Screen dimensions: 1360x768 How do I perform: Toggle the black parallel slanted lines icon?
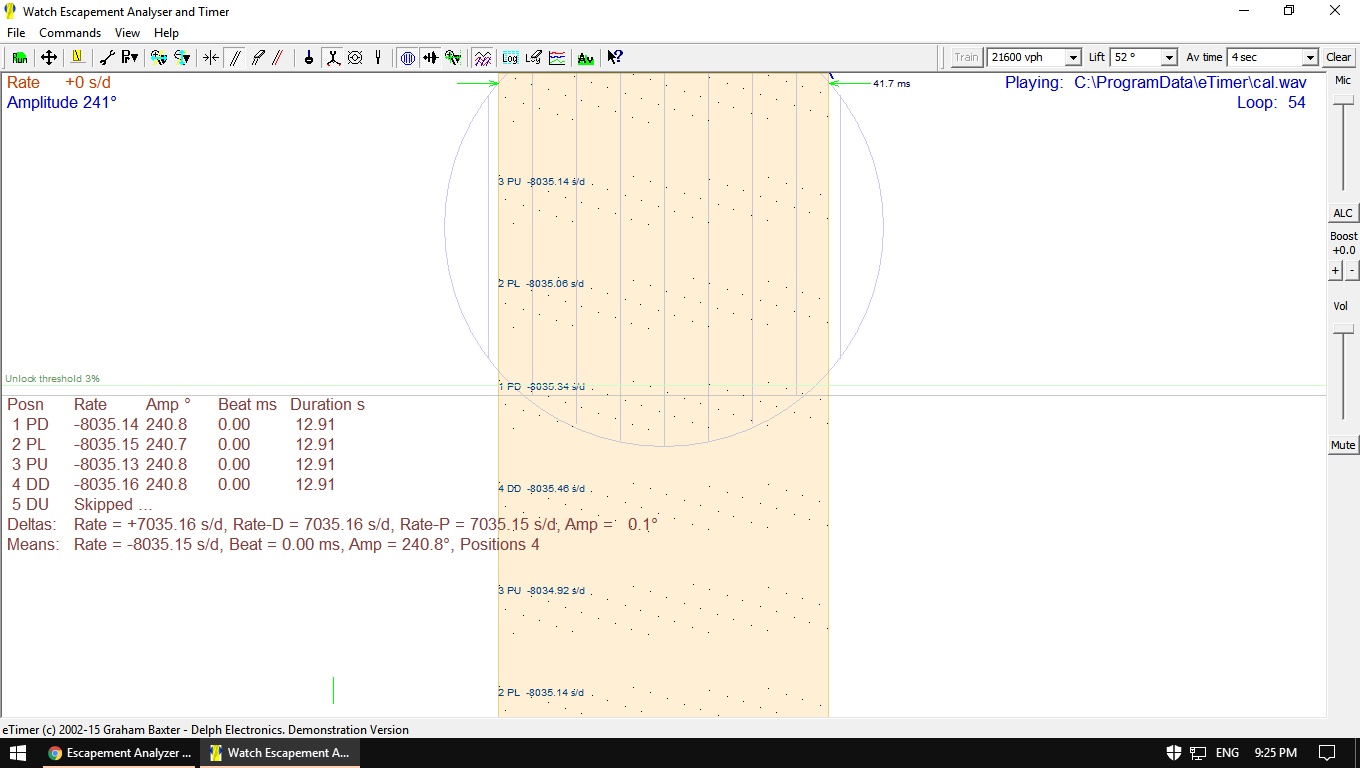click(235, 58)
